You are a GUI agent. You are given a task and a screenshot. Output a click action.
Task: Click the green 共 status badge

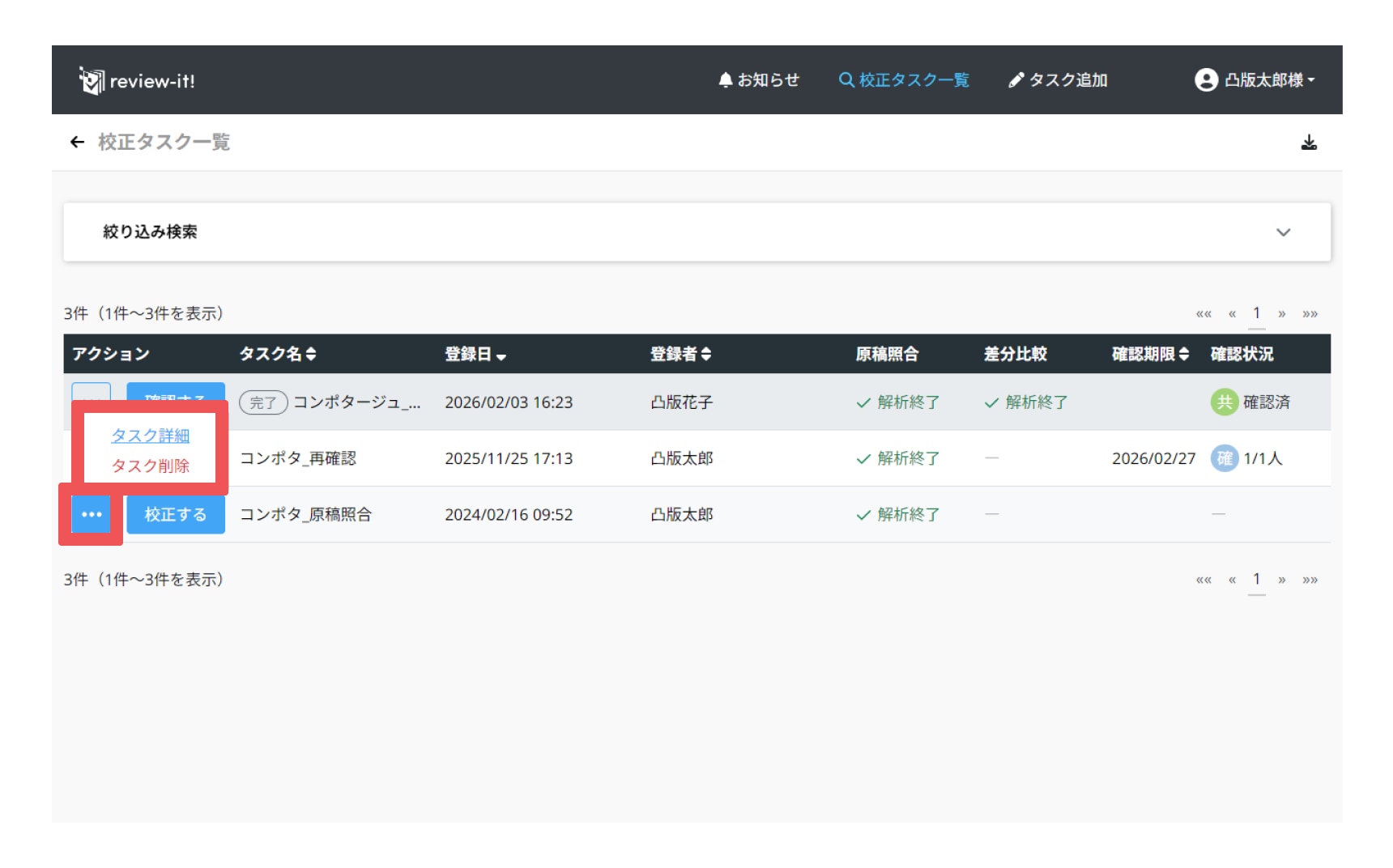[x=1224, y=402]
